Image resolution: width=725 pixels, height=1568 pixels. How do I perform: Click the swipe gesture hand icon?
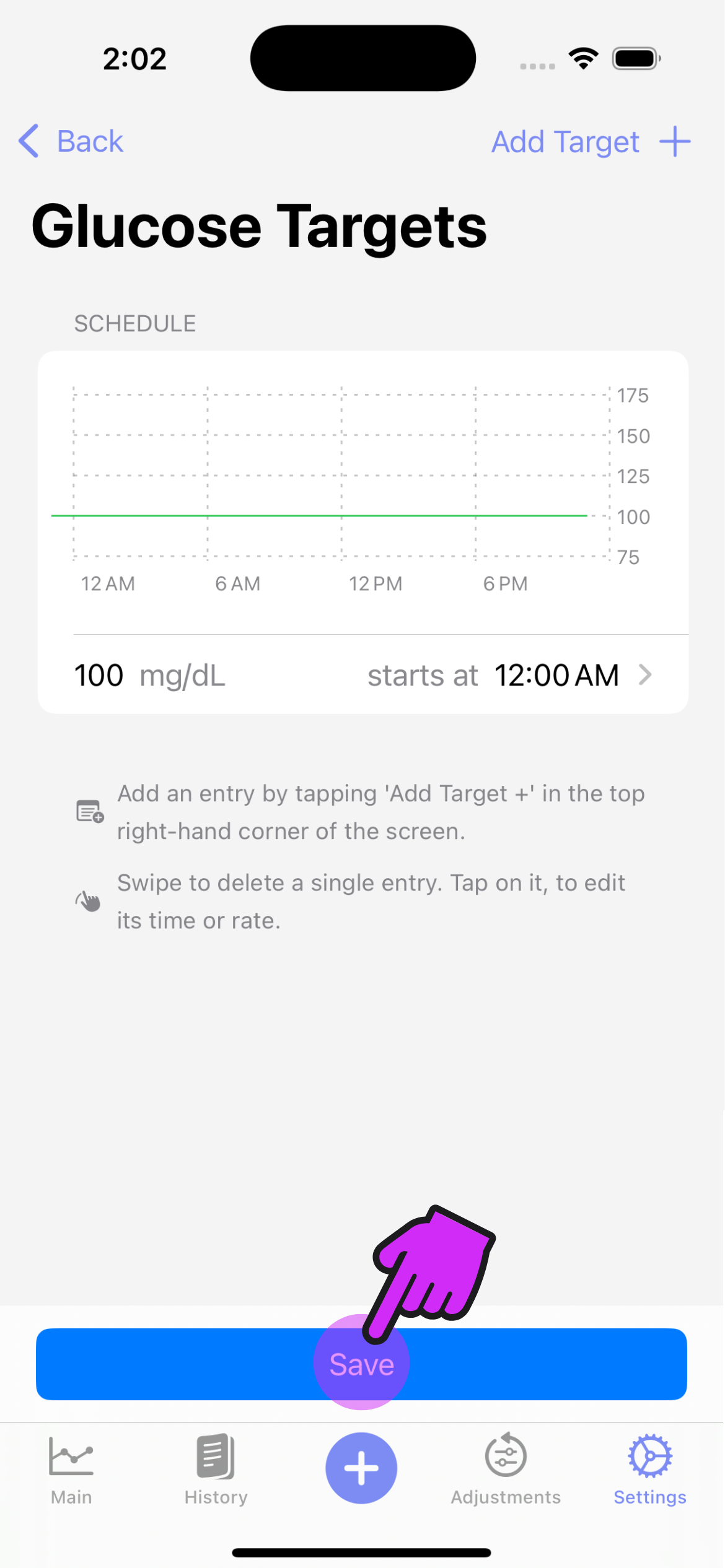[89, 901]
